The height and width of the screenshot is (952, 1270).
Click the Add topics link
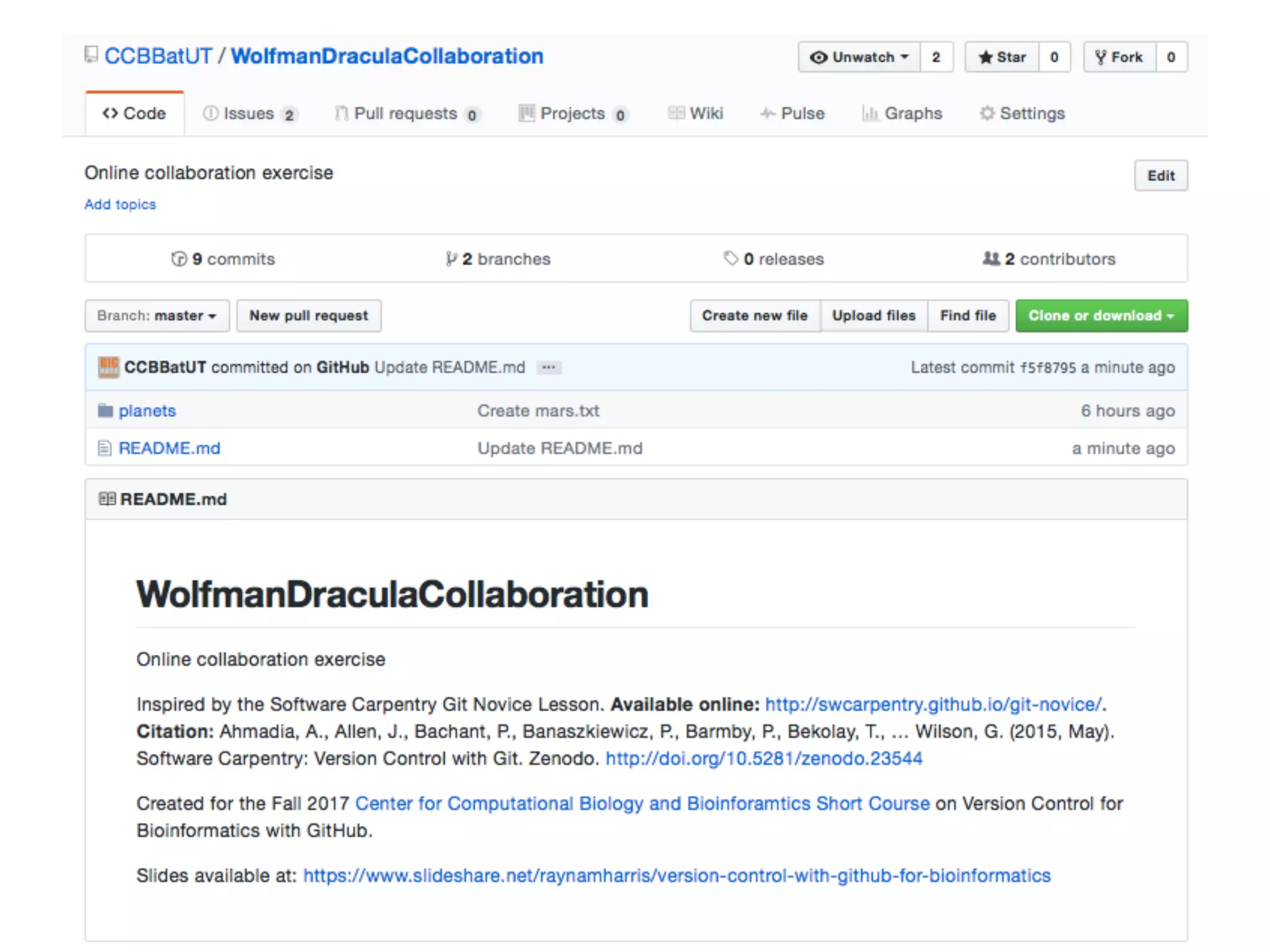click(120, 205)
